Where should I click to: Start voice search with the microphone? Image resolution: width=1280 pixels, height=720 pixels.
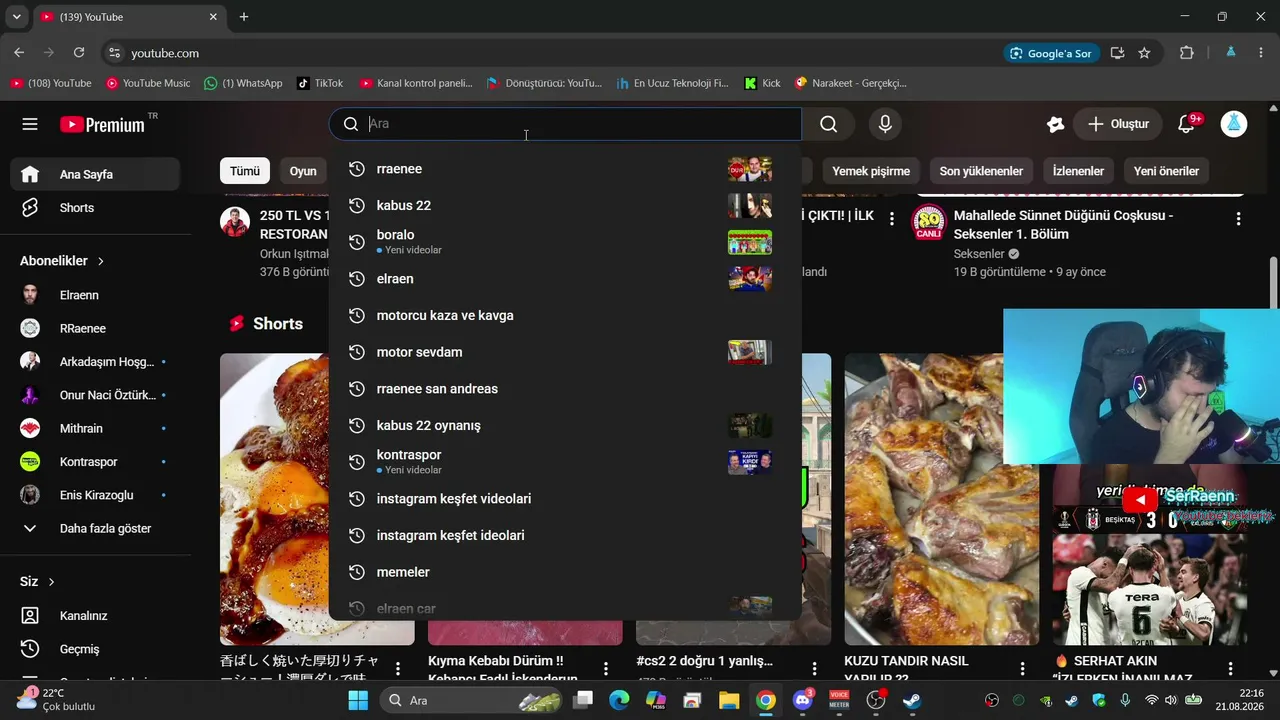pos(885,124)
